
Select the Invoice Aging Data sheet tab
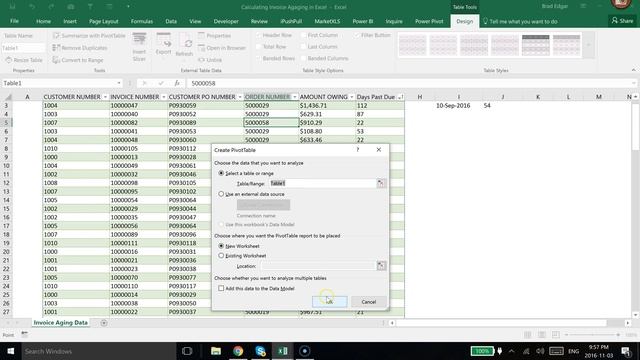point(60,322)
